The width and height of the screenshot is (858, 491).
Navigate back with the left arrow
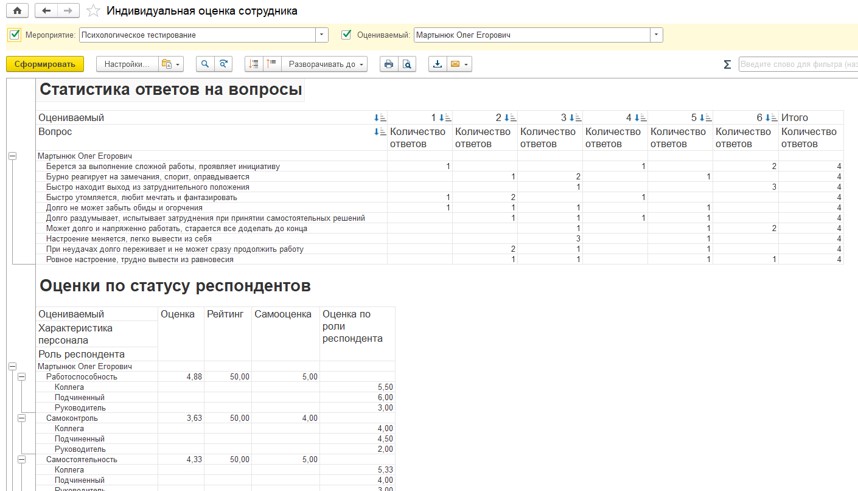[x=46, y=10]
